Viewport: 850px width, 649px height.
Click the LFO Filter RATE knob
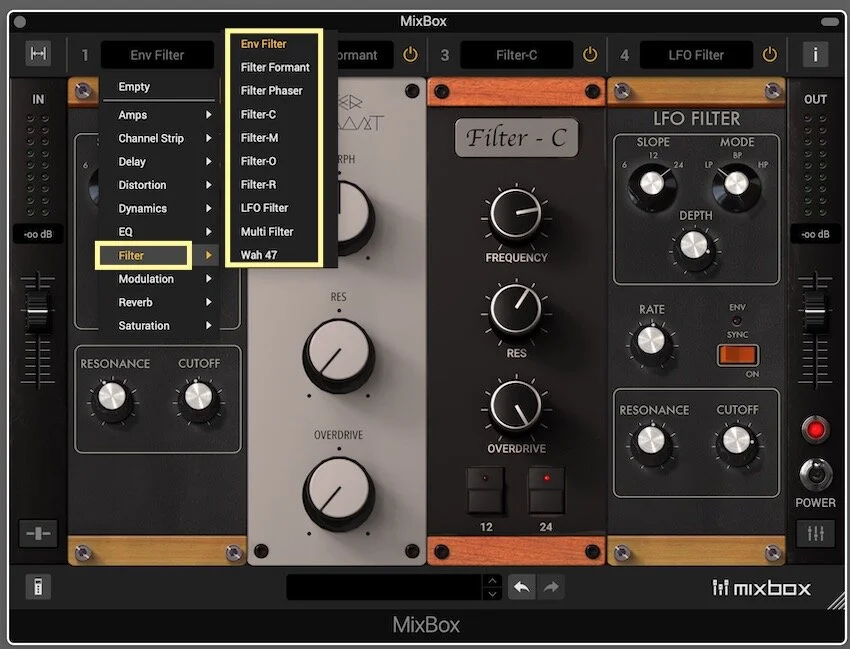click(651, 342)
